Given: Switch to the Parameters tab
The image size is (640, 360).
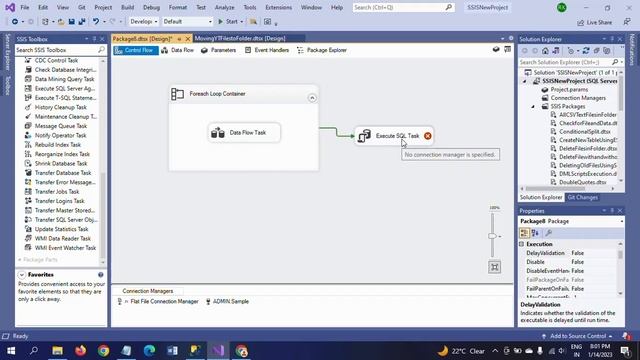Looking at the screenshot, I should pos(218,50).
